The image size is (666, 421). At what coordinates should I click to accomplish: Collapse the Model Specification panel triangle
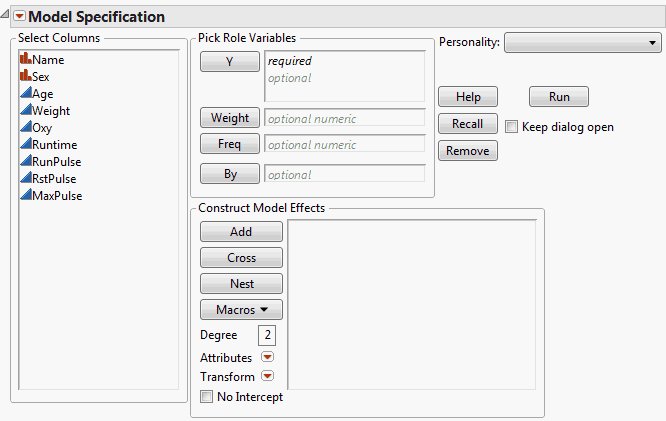pyautogui.click(x=7, y=17)
